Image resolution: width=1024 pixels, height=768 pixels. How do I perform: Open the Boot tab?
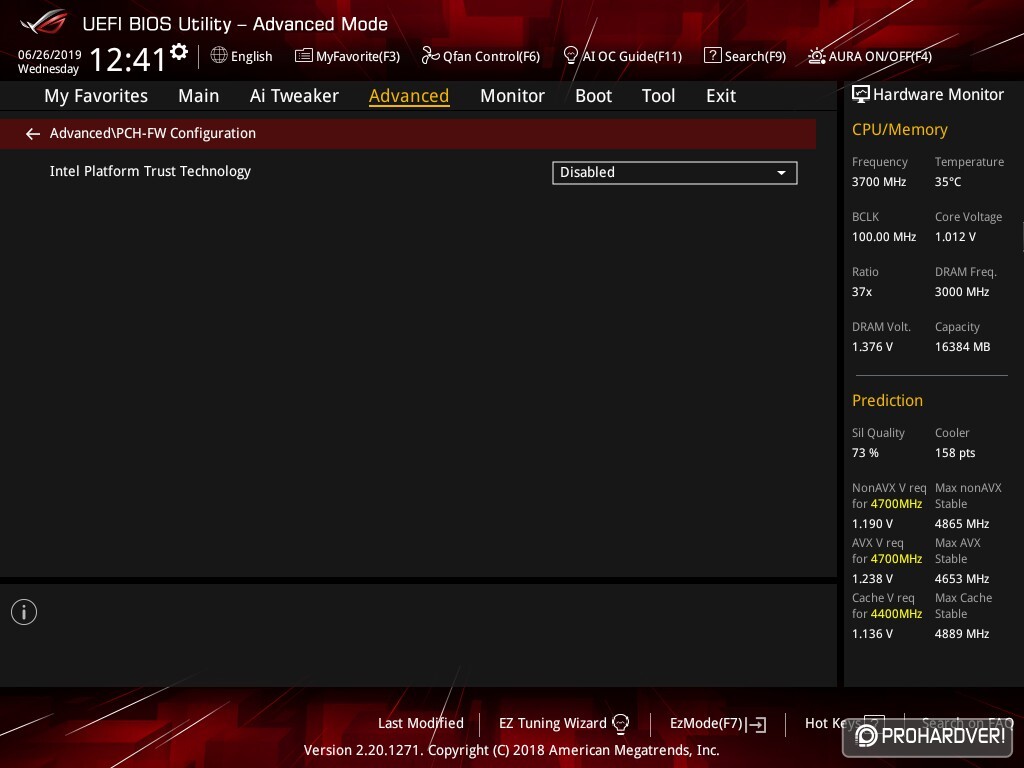tap(593, 96)
